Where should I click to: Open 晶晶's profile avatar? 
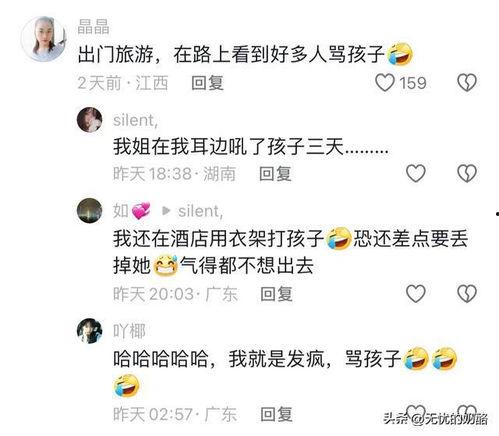point(44,39)
